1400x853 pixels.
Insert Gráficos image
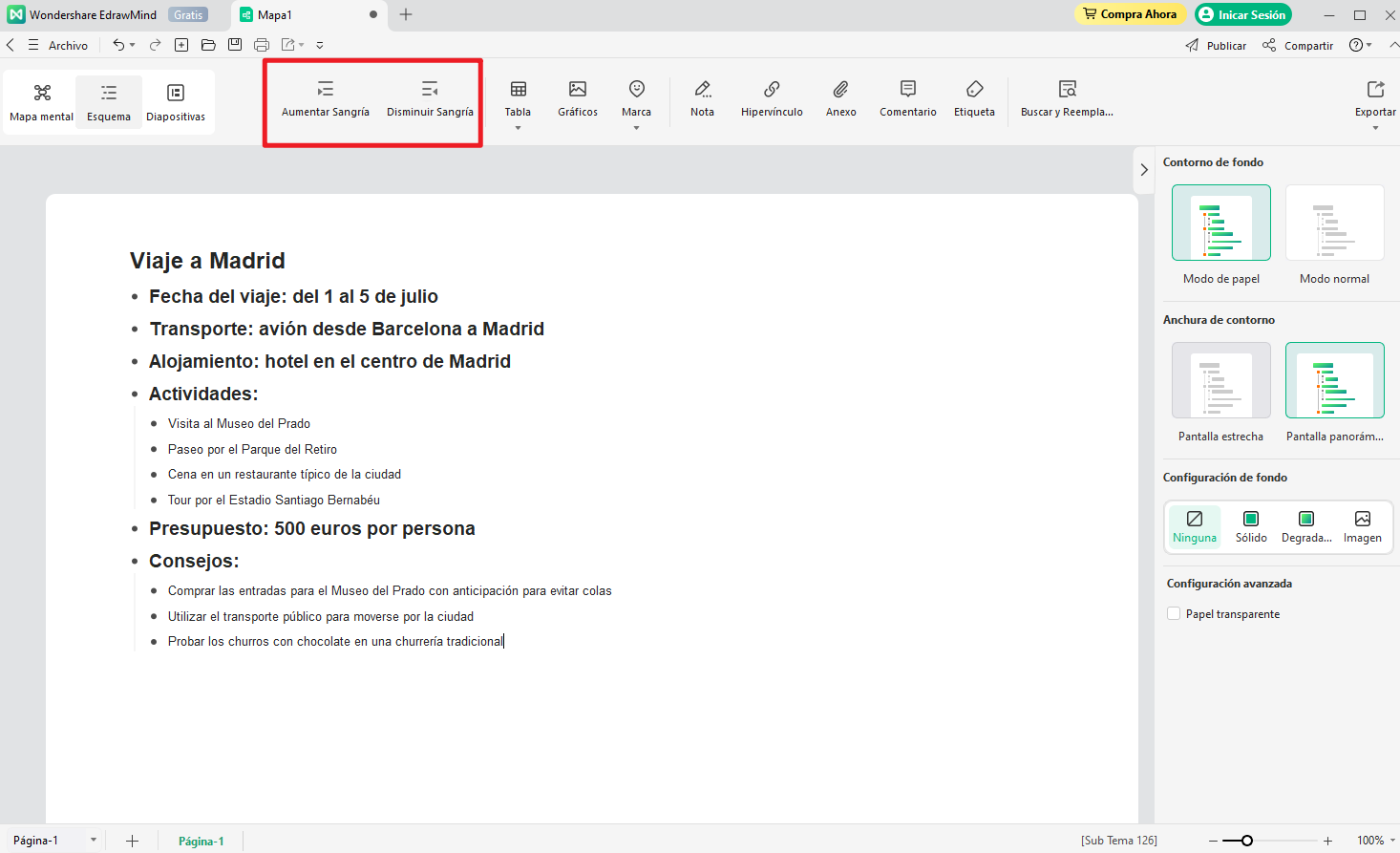[578, 99]
